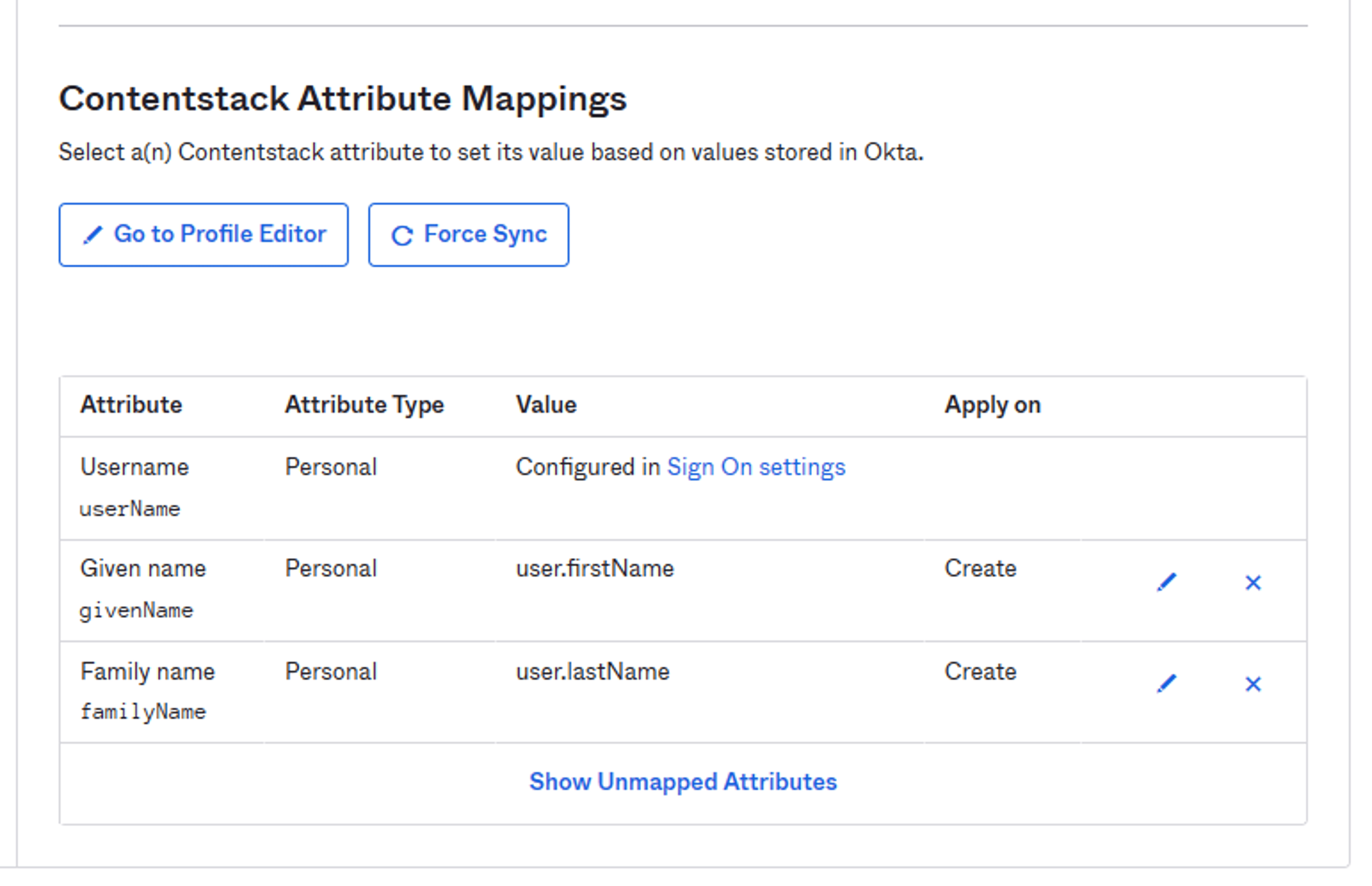Click Create in the Given name row
Image resolution: width=1372 pixels, height=886 pixels.
[981, 568]
